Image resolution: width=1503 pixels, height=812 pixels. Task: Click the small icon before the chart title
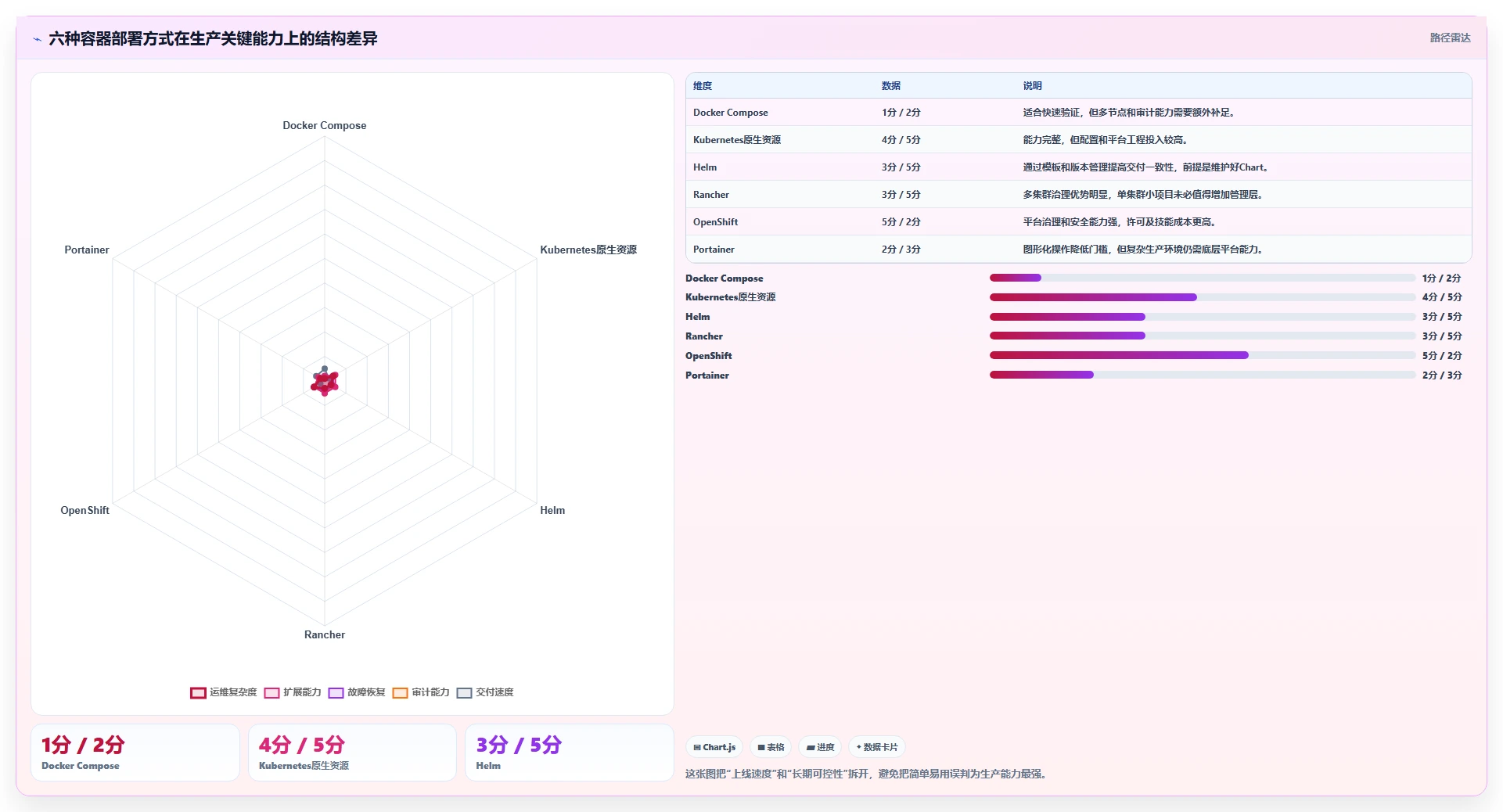pos(37,39)
